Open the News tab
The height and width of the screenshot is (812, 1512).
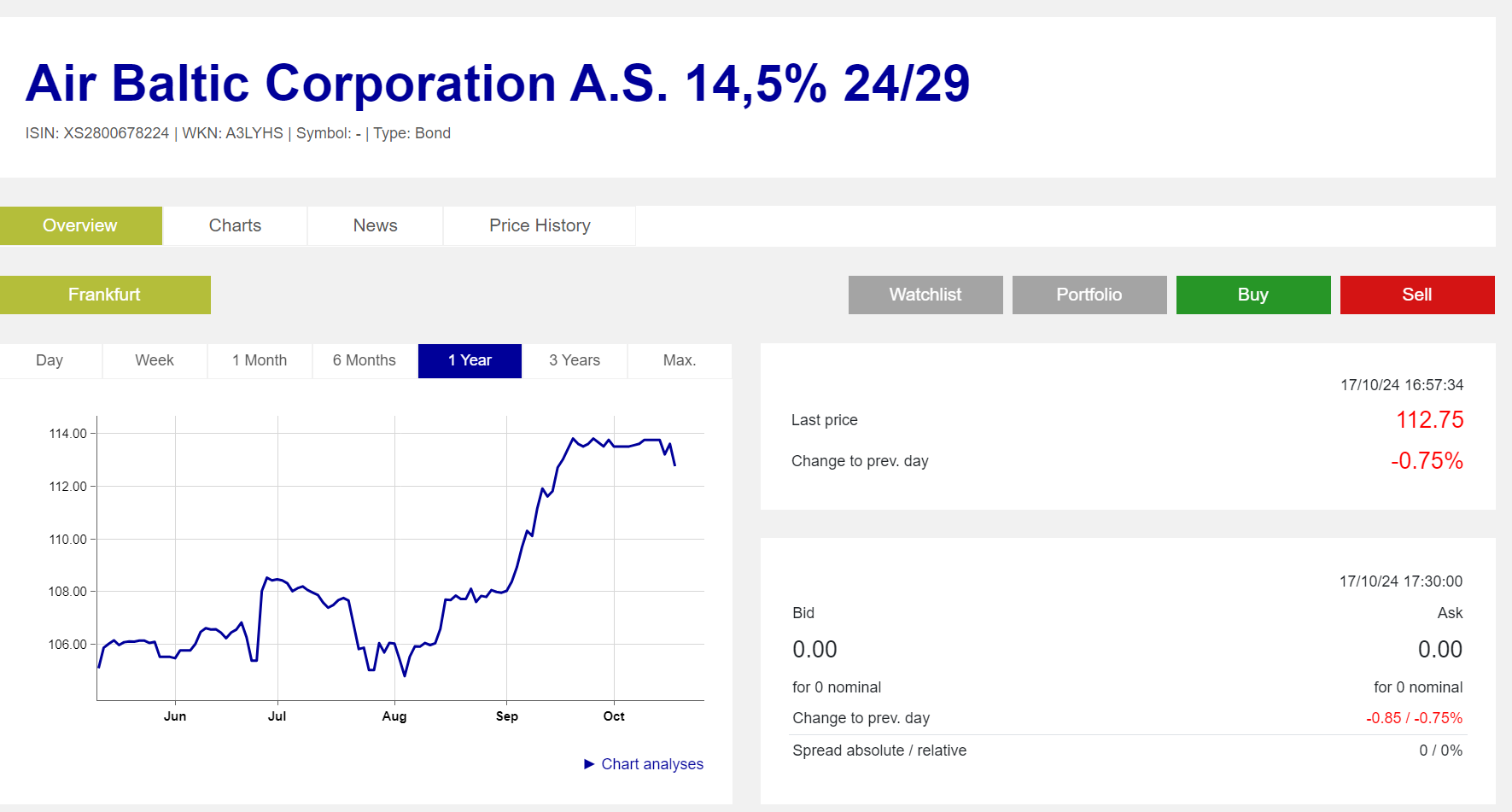[x=375, y=225]
